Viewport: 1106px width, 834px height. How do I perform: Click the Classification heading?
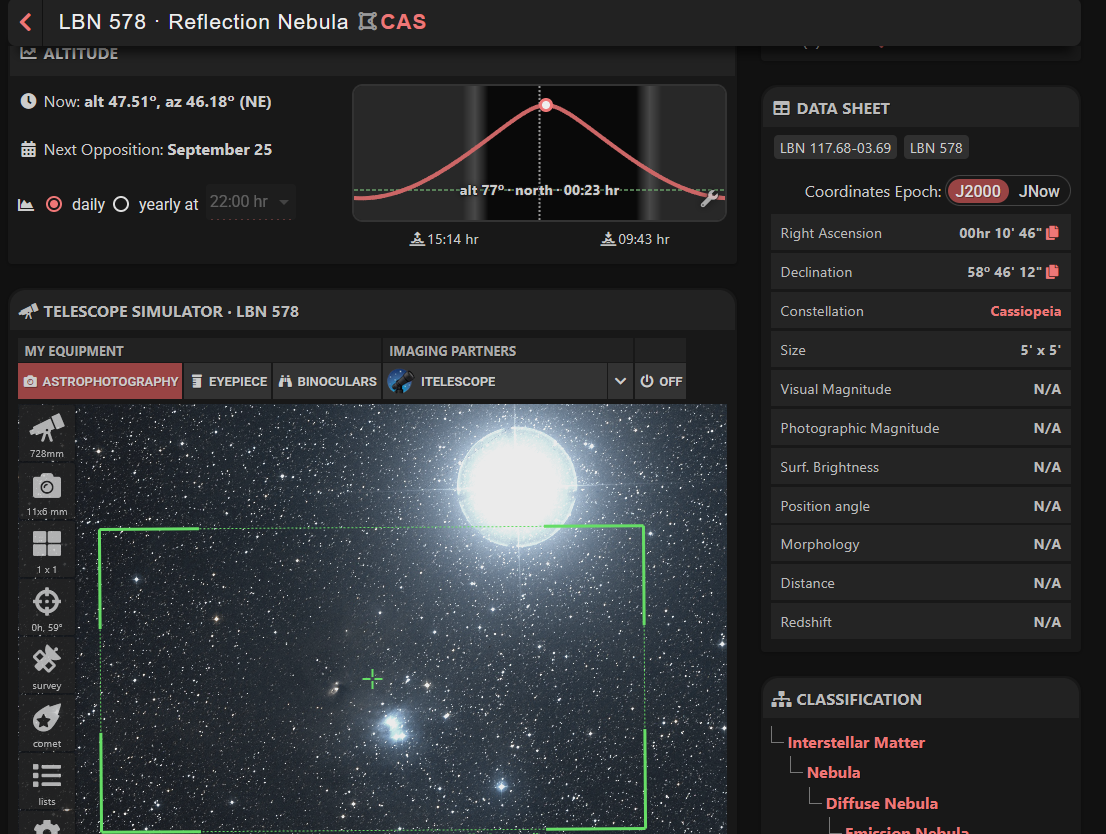[858, 699]
